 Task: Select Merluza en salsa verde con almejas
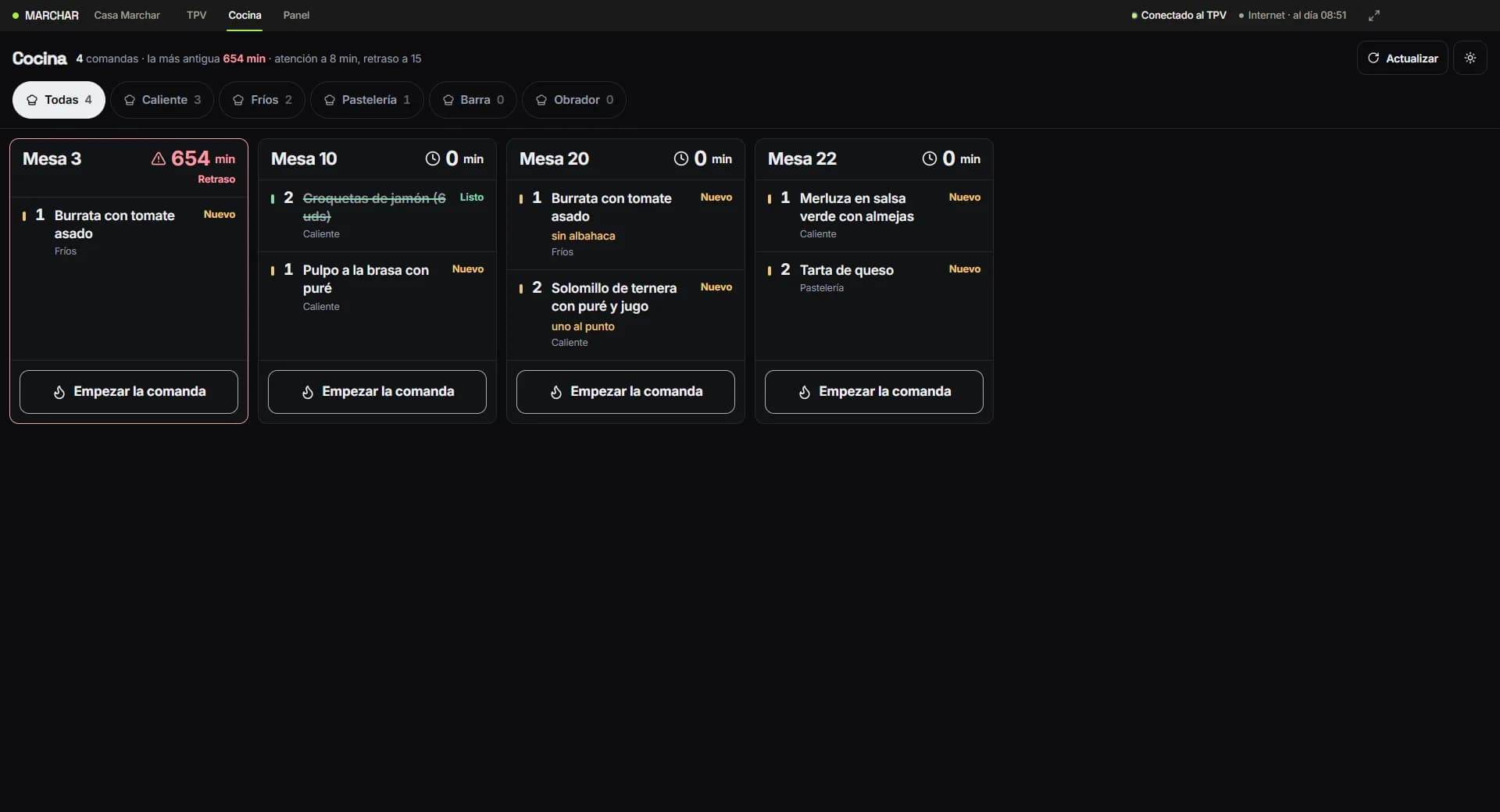coord(874,215)
